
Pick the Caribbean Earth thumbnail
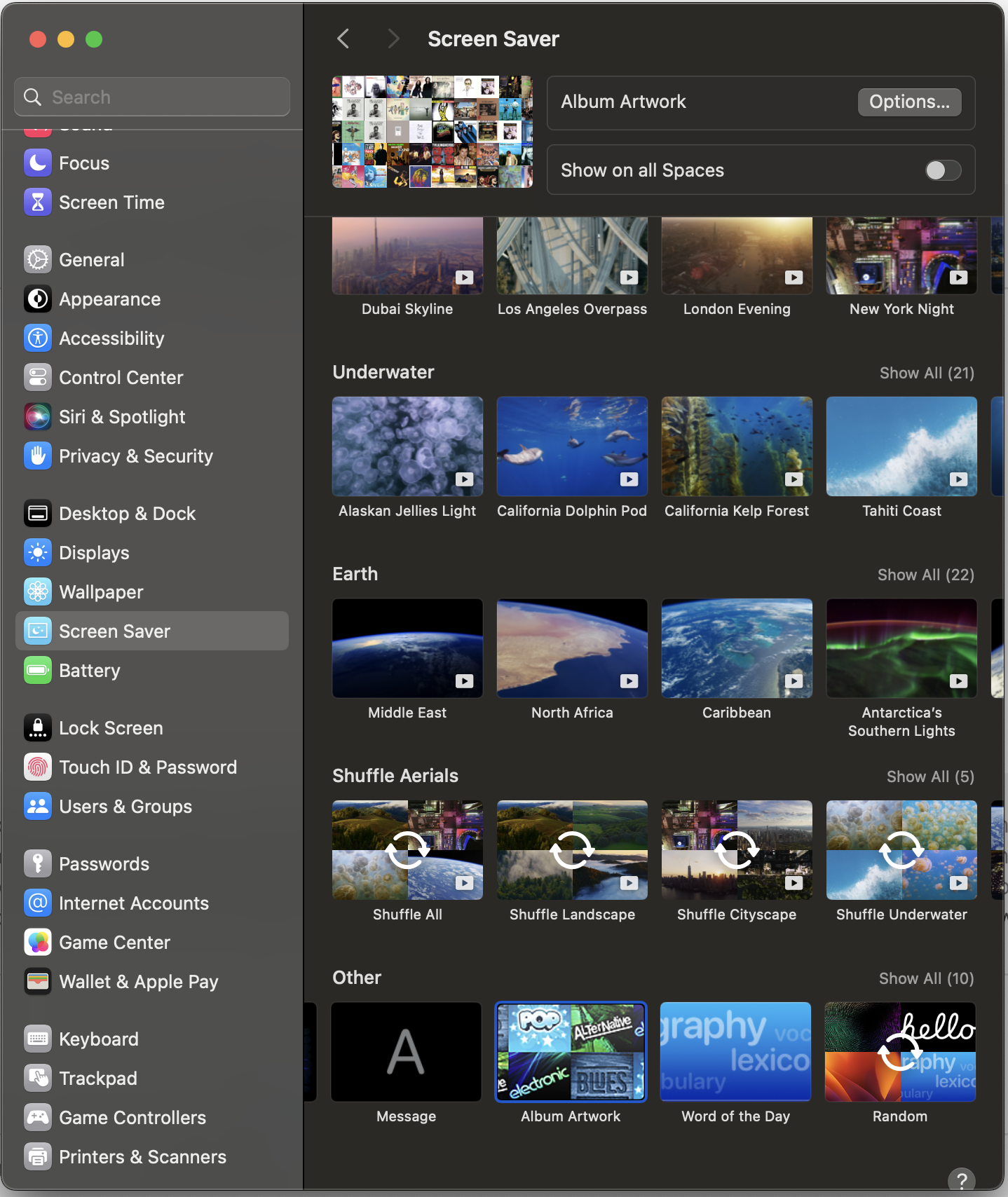[x=737, y=648]
